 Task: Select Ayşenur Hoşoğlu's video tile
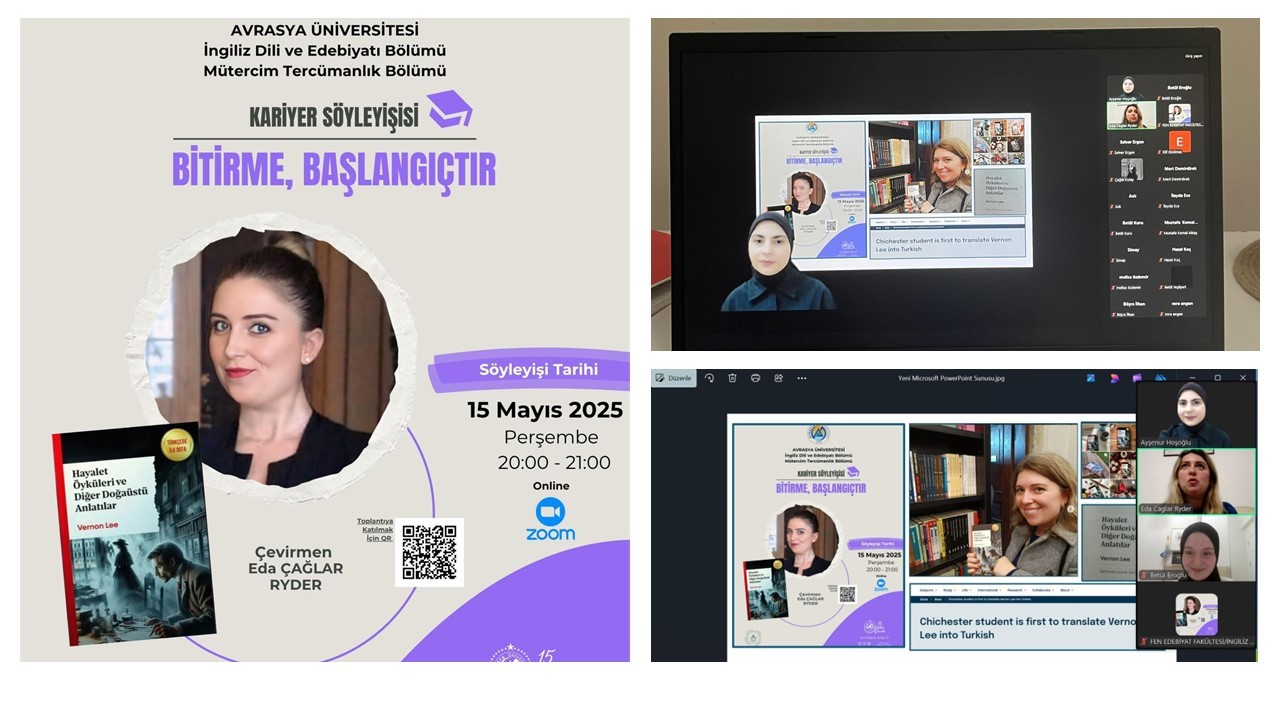pos(1196,413)
